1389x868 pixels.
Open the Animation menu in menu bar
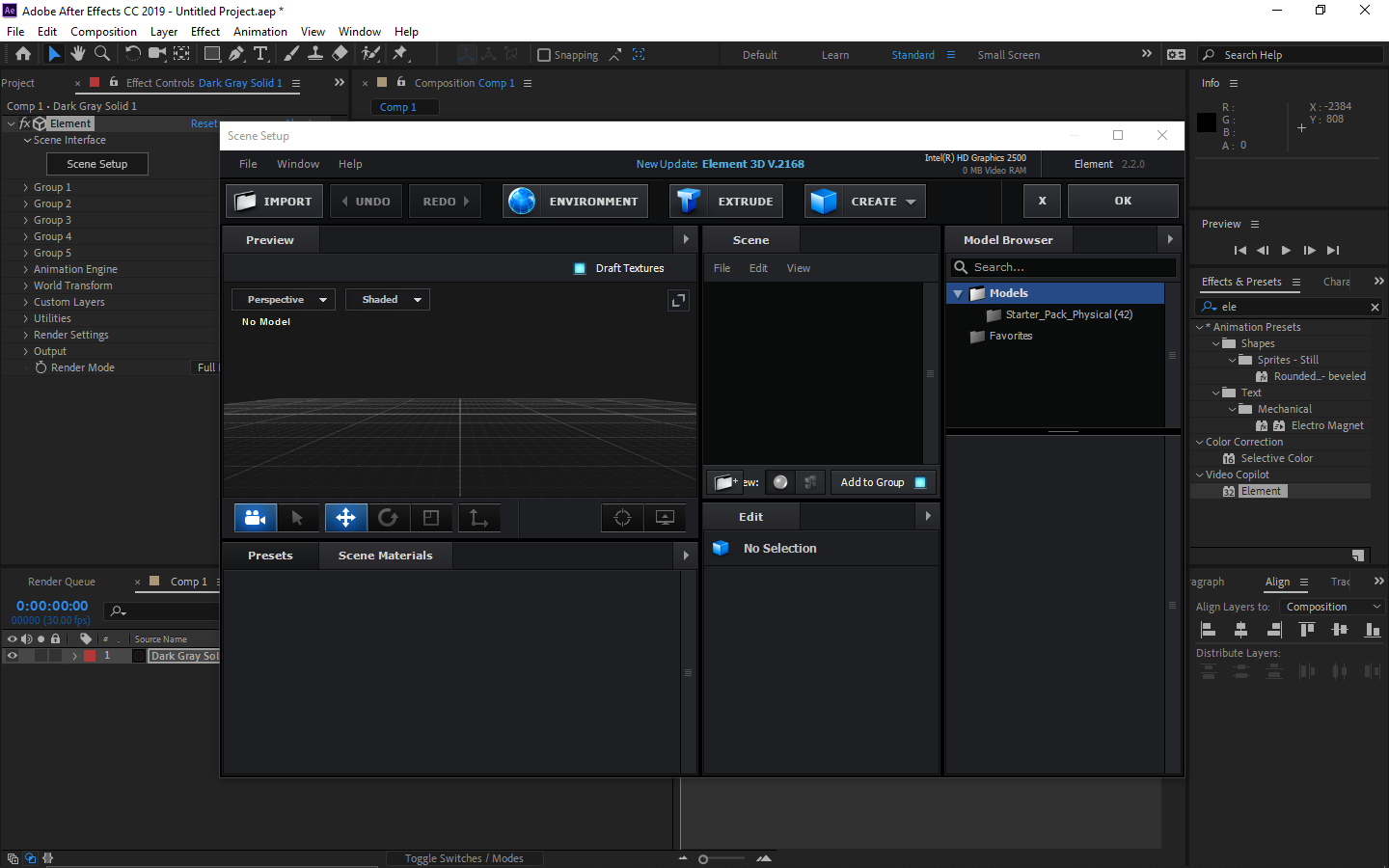click(x=260, y=31)
